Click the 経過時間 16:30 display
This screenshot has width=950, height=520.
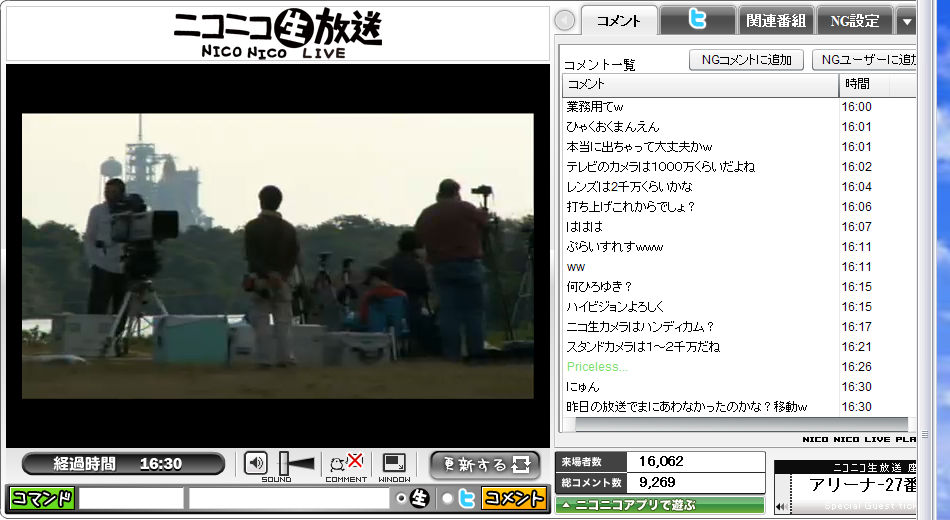point(123,464)
